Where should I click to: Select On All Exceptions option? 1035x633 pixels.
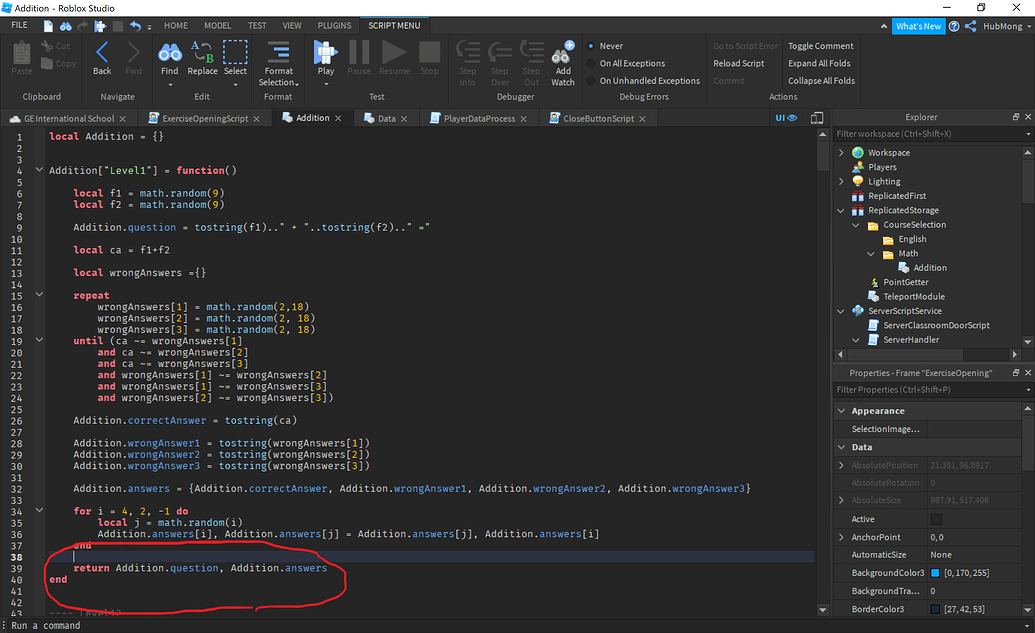[591, 63]
